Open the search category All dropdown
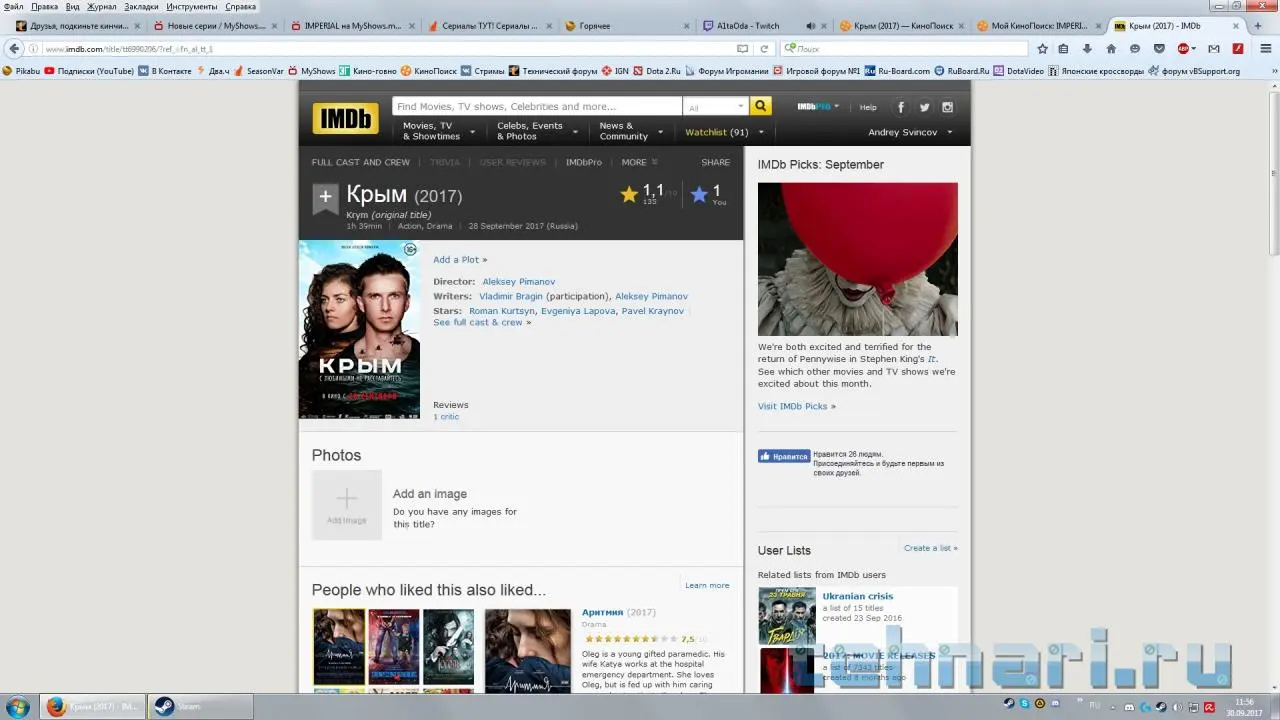Viewport: 1280px width, 720px height. (x=716, y=106)
